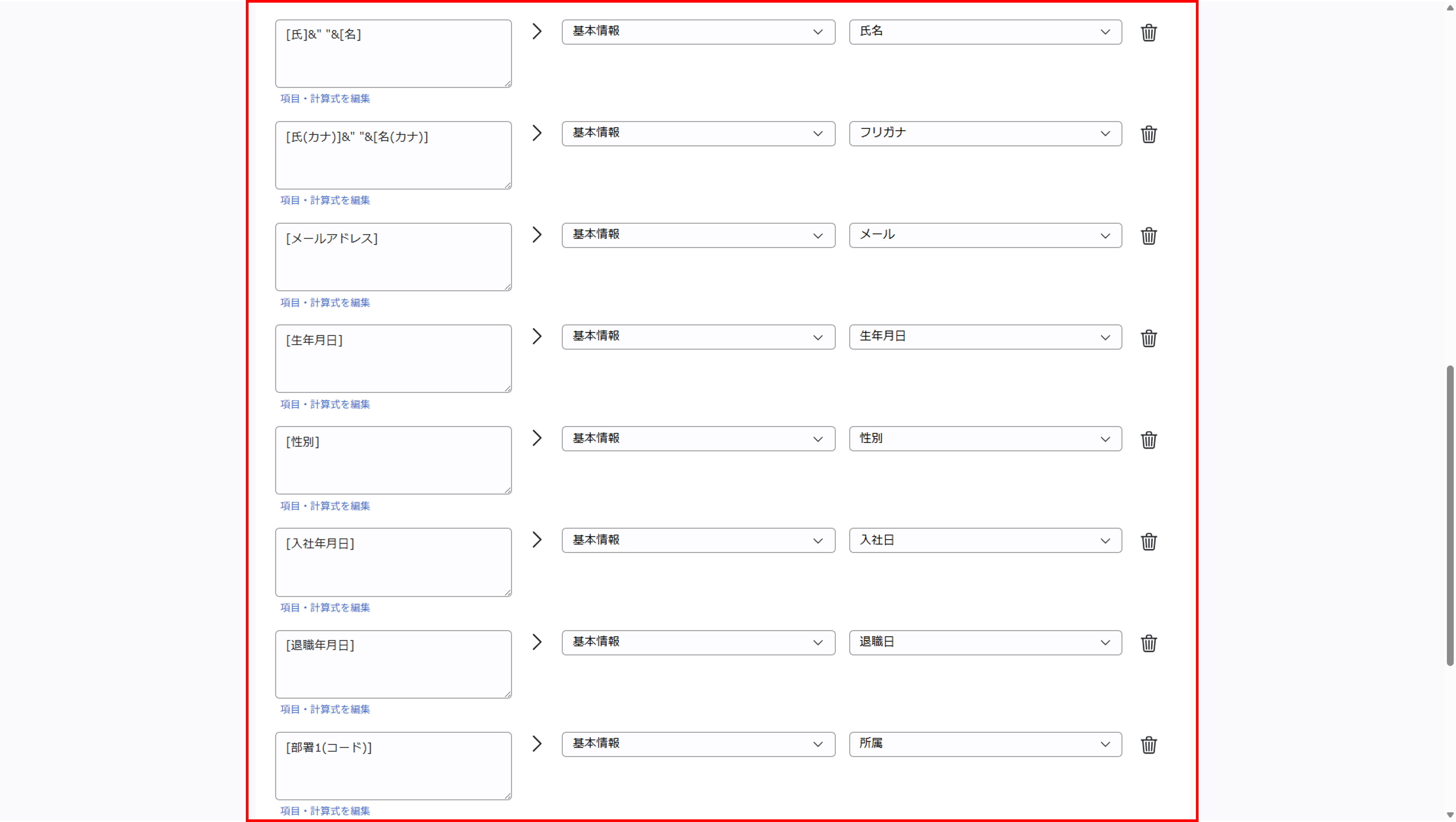Edit formula link under [入社年月日] field
1456x822 pixels.
click(325, 608)
